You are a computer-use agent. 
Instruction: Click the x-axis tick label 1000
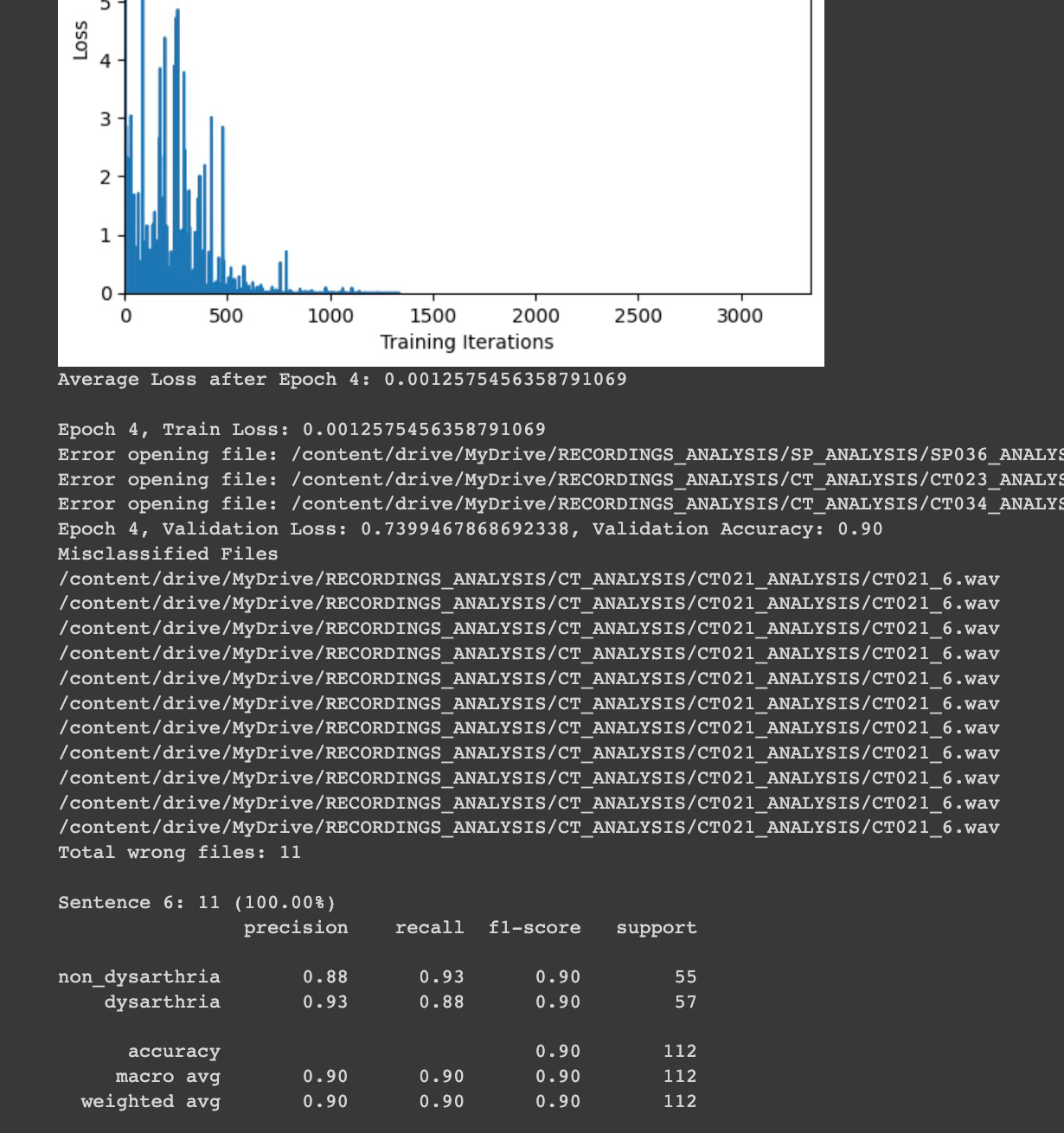click(330, 316)
